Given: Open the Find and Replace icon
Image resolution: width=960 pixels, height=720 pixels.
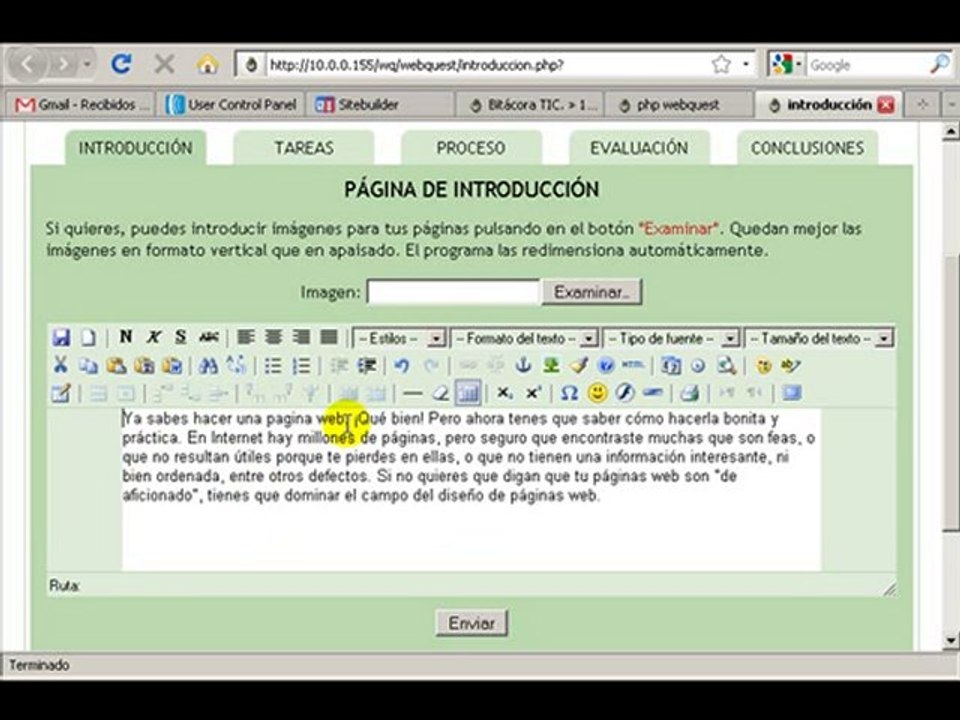Looking at the screenshot, I should click(x=236, y=366).
